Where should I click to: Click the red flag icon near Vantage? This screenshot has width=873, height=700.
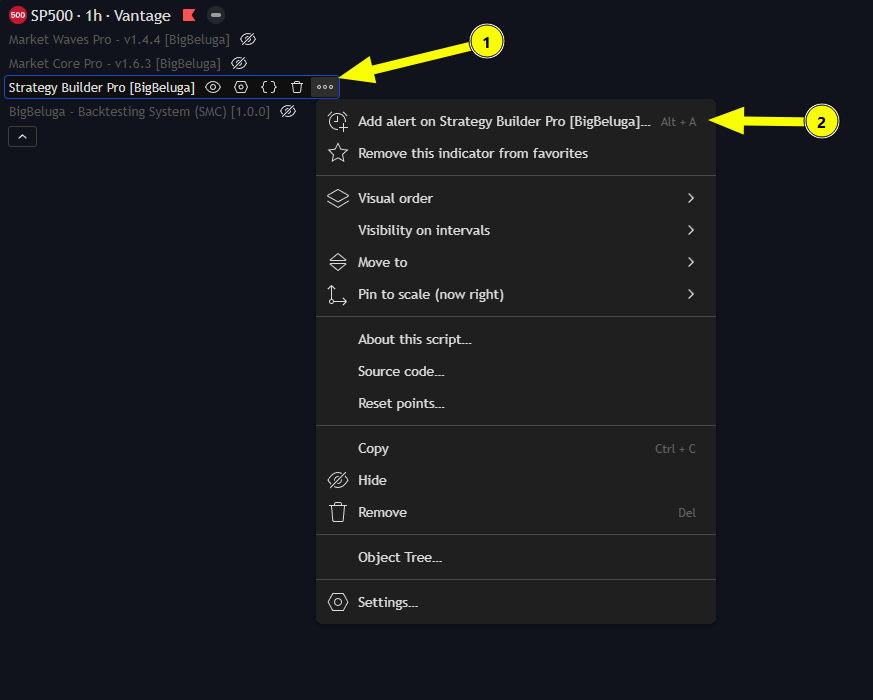189,16
